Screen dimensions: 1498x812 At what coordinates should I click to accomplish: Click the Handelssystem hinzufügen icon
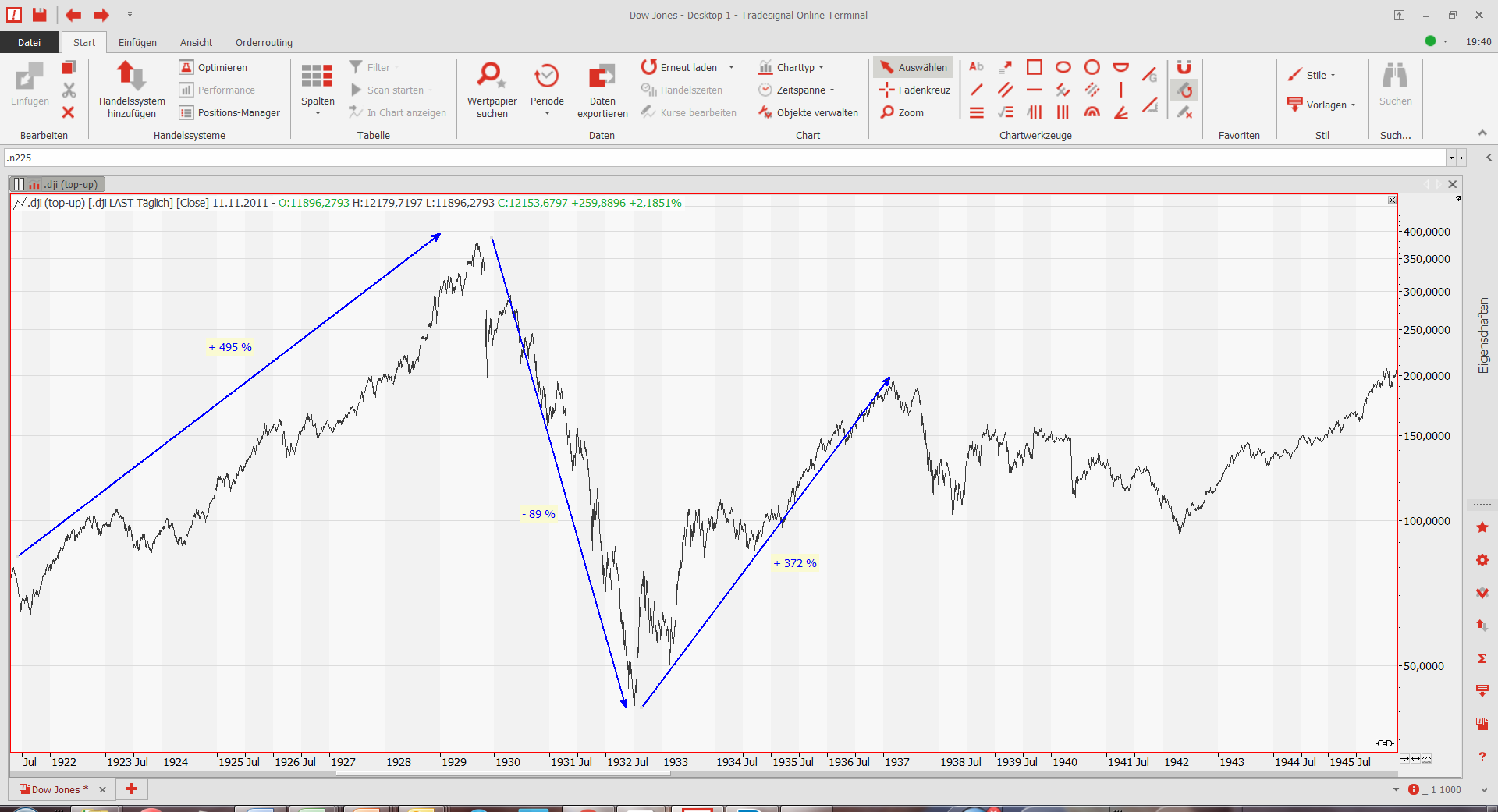click(x=131, y=76)
